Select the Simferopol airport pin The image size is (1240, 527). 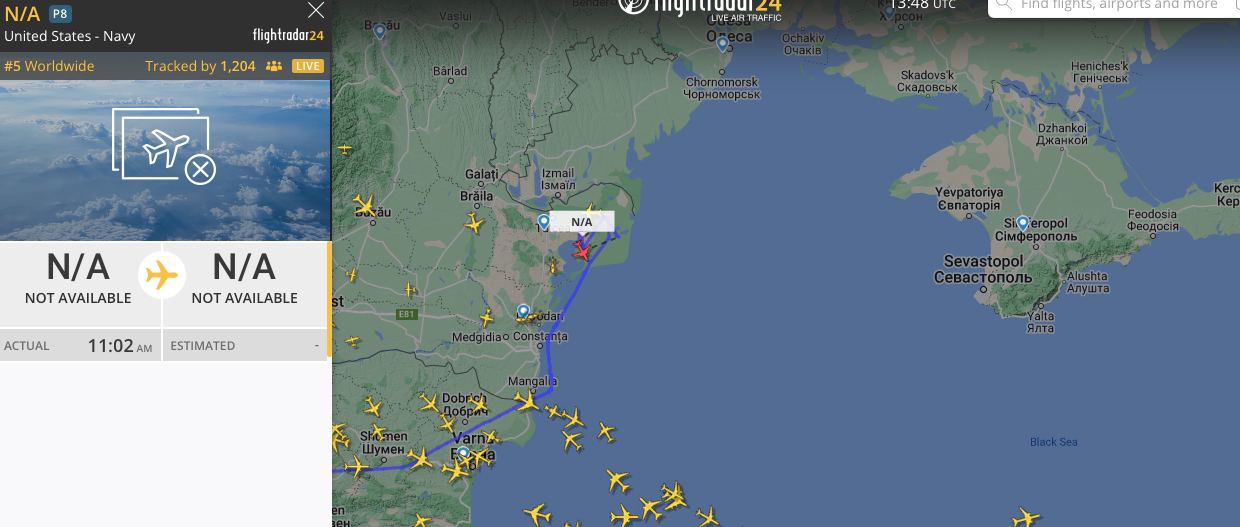tap(1023, 224)
